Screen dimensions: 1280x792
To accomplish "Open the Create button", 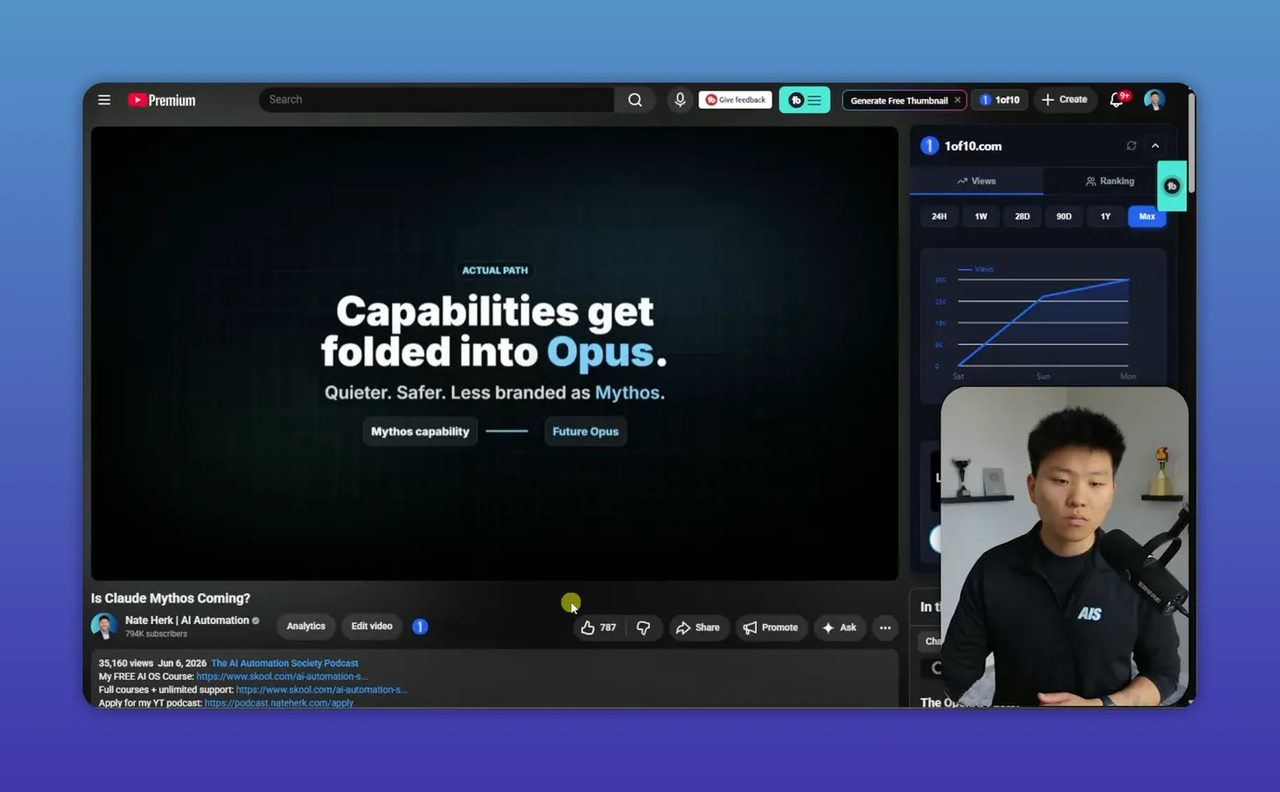I will tap(1064, 100).
